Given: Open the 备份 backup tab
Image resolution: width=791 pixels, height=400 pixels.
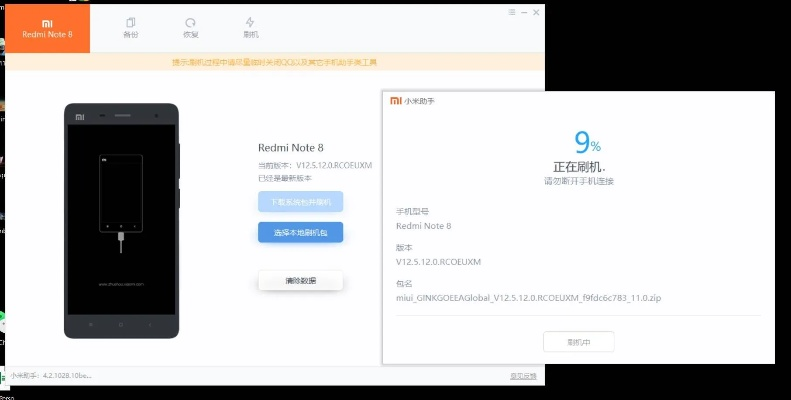Looking at the screenshot, I should (x=131, y=28).
